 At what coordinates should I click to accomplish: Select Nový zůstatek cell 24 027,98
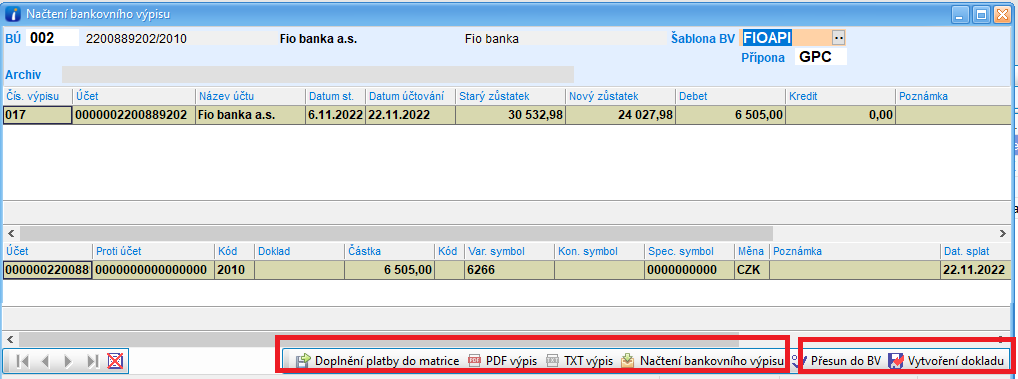pos(621,116)
